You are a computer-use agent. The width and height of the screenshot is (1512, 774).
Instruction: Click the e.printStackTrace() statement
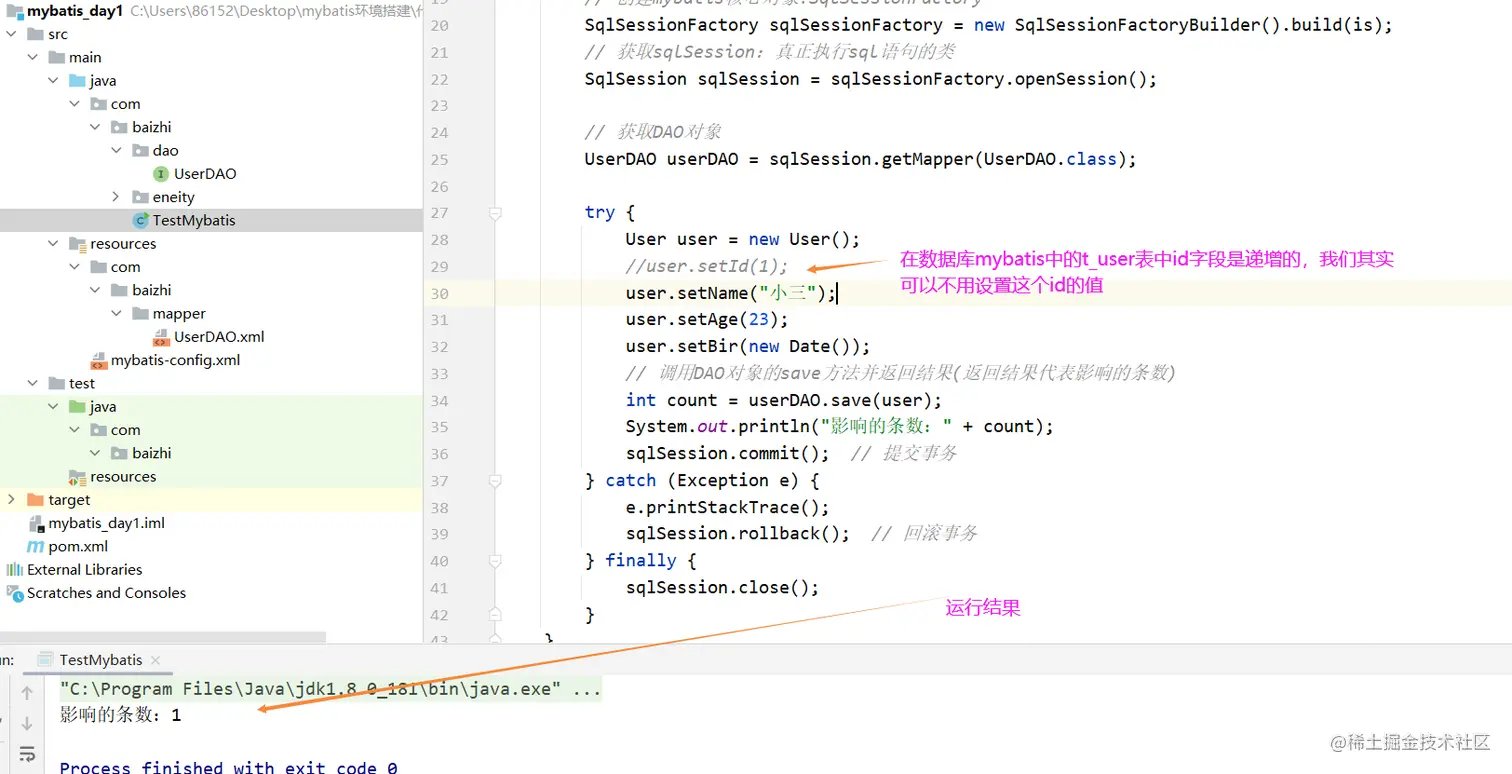tap(728, 507)
